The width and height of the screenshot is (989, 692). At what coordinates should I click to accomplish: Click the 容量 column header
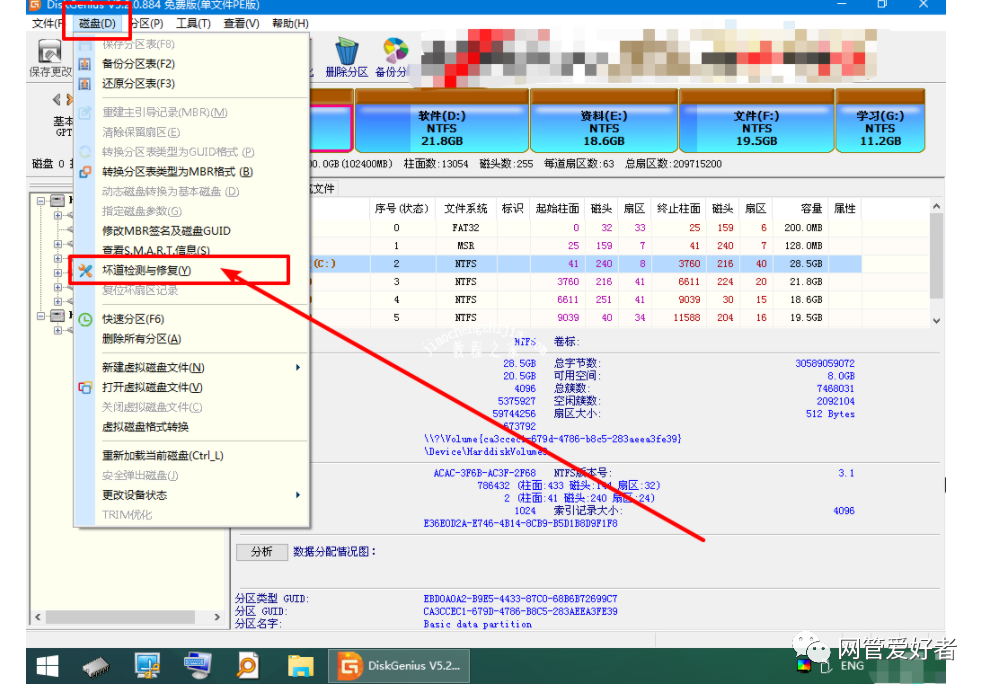[800, 208]
